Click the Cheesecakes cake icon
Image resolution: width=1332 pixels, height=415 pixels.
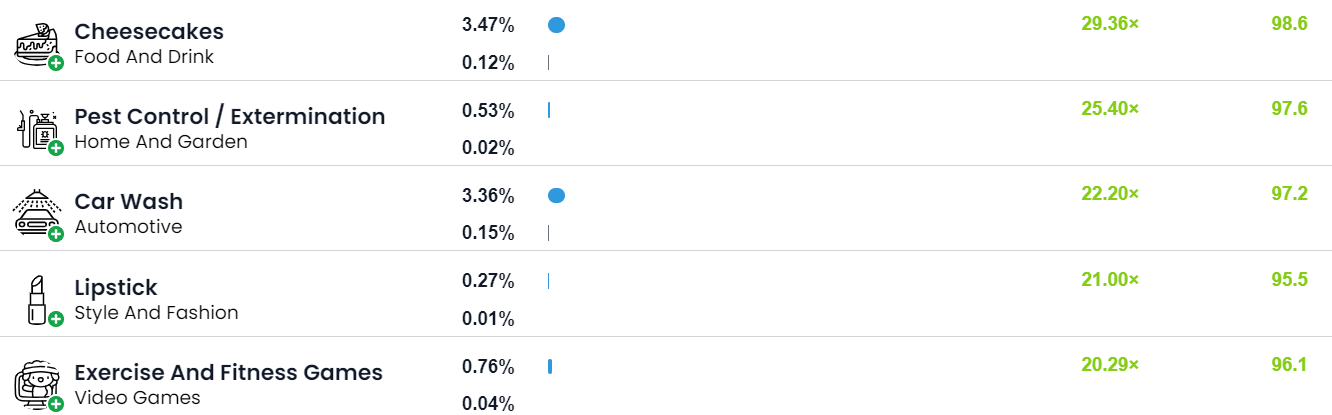[x=33, y=43]
